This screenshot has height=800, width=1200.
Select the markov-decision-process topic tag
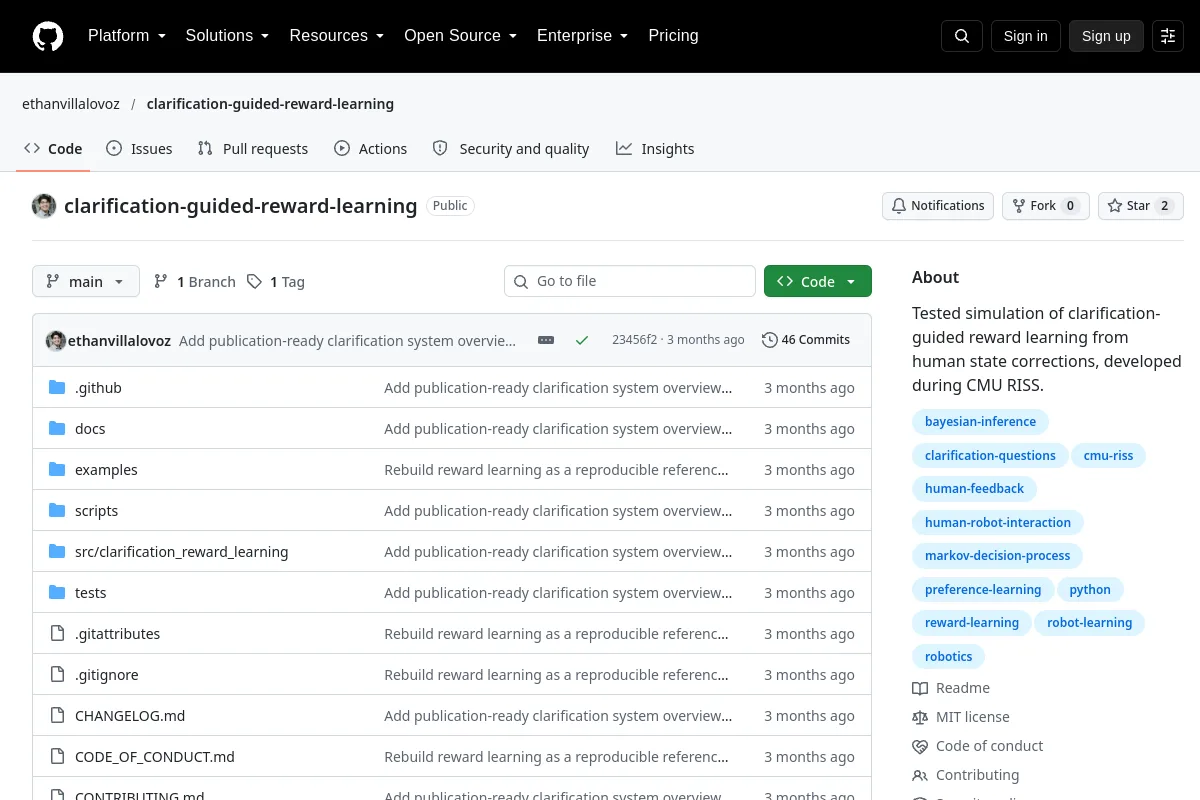(997, 556)
